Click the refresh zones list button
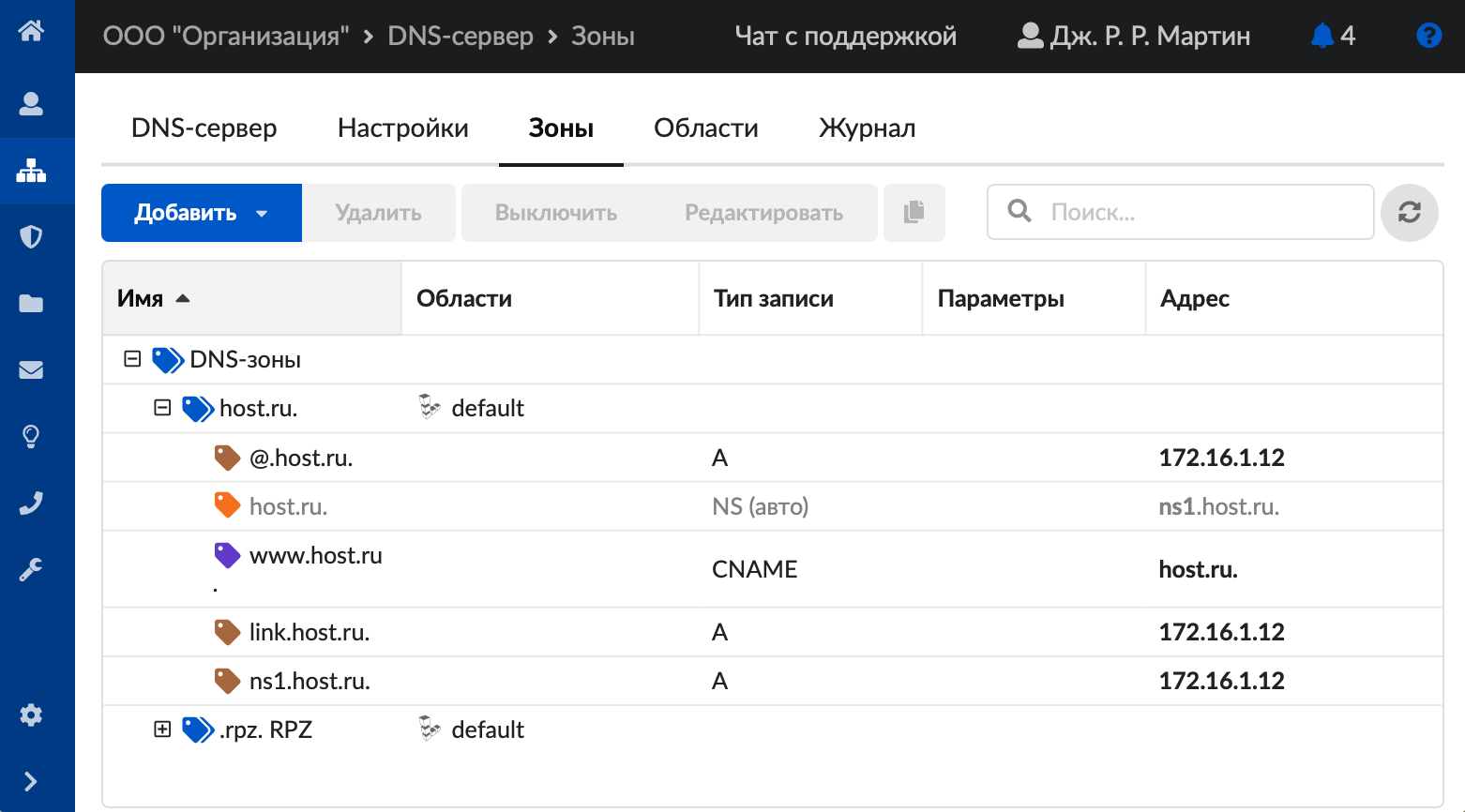The width and height of the screenshot is (1465, 812). pos(1409,213)
